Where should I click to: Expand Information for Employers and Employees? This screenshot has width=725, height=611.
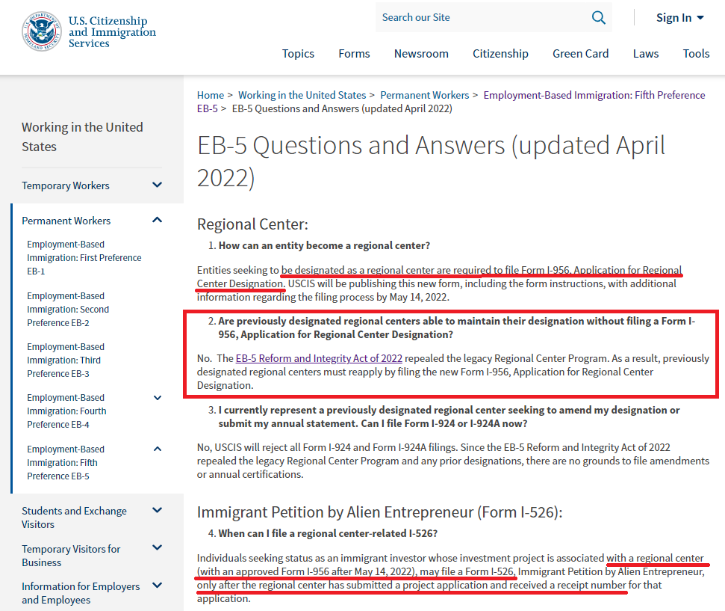click(x=157, y=587)
